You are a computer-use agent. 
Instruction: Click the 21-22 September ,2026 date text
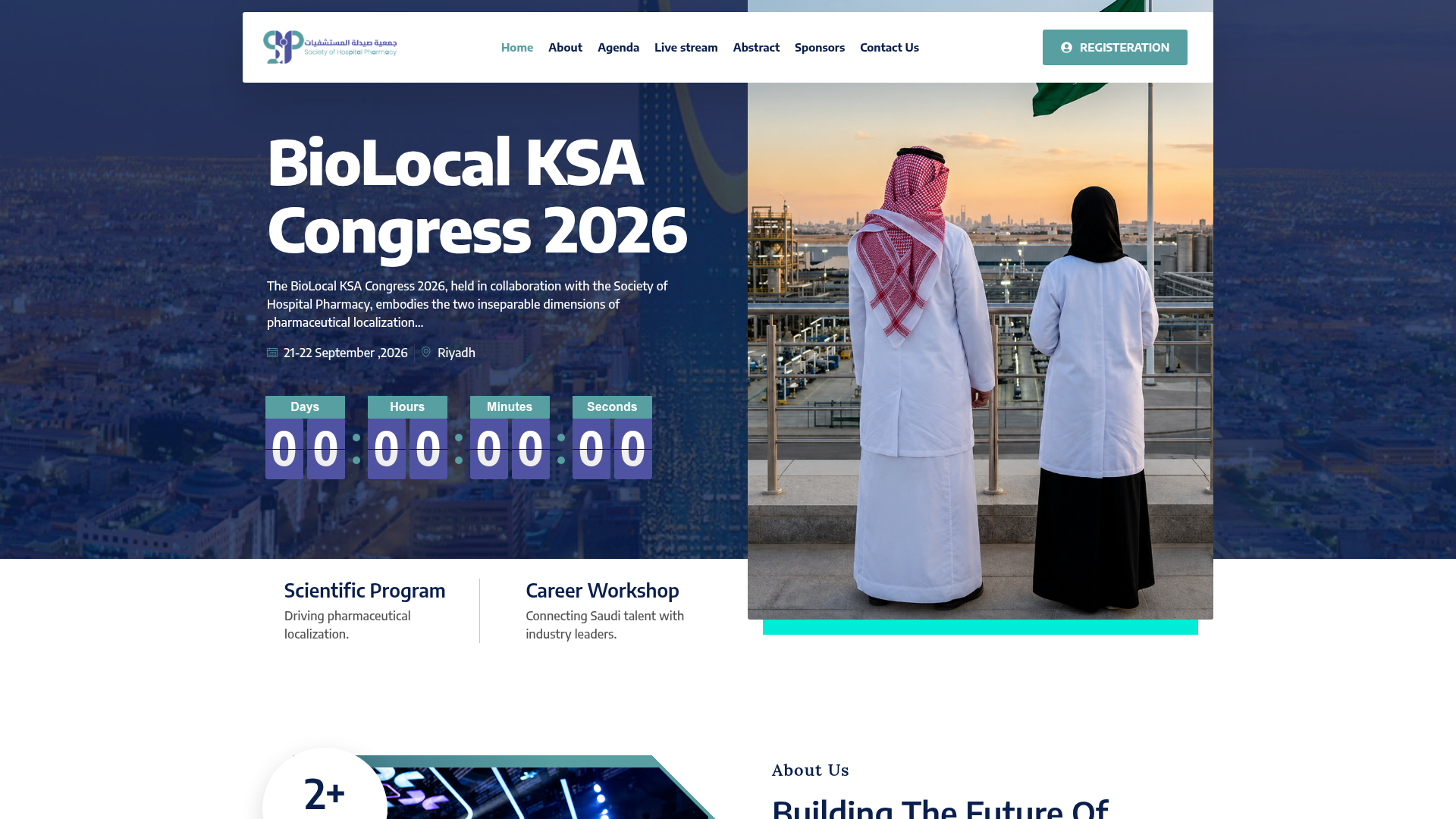click(346, 353)
